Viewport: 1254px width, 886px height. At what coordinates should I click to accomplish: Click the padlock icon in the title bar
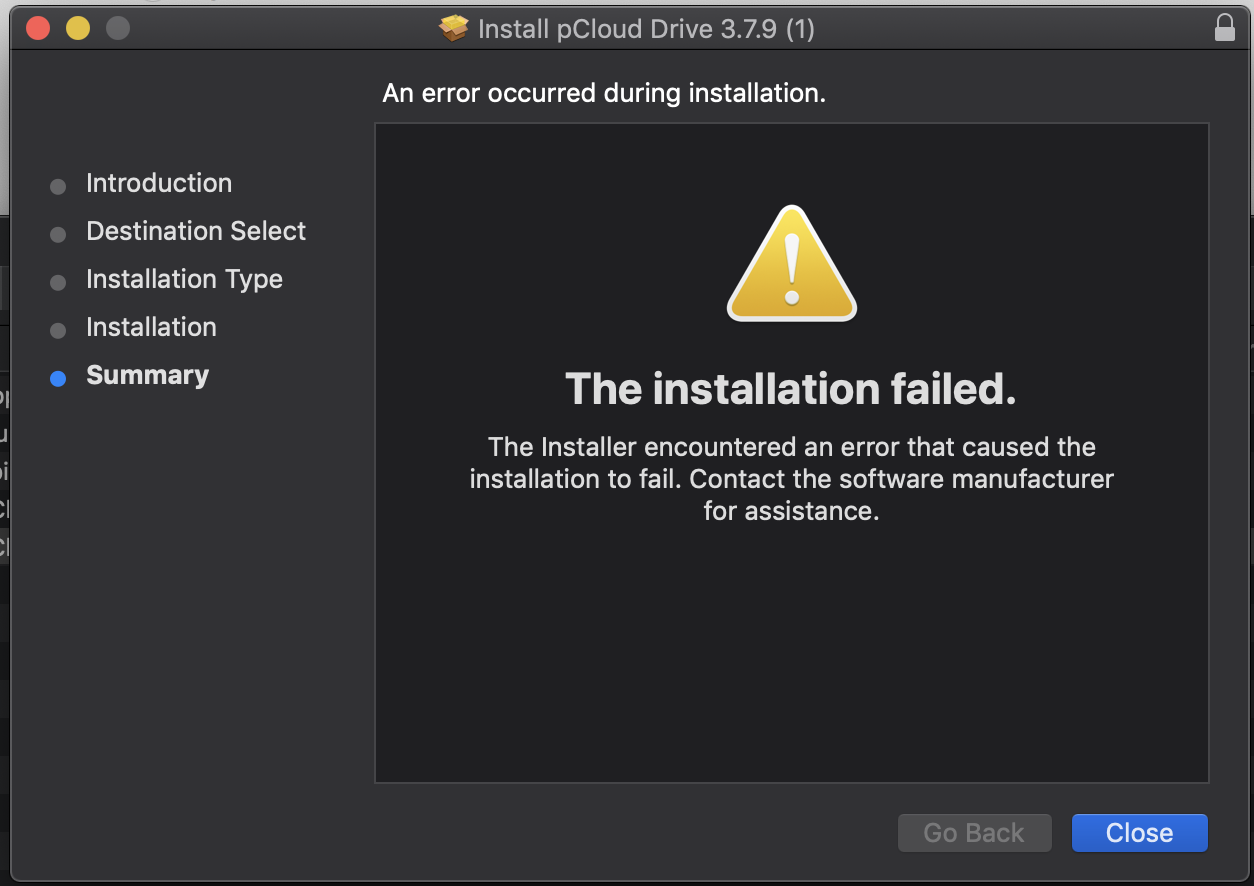[x=1224, y=28]
